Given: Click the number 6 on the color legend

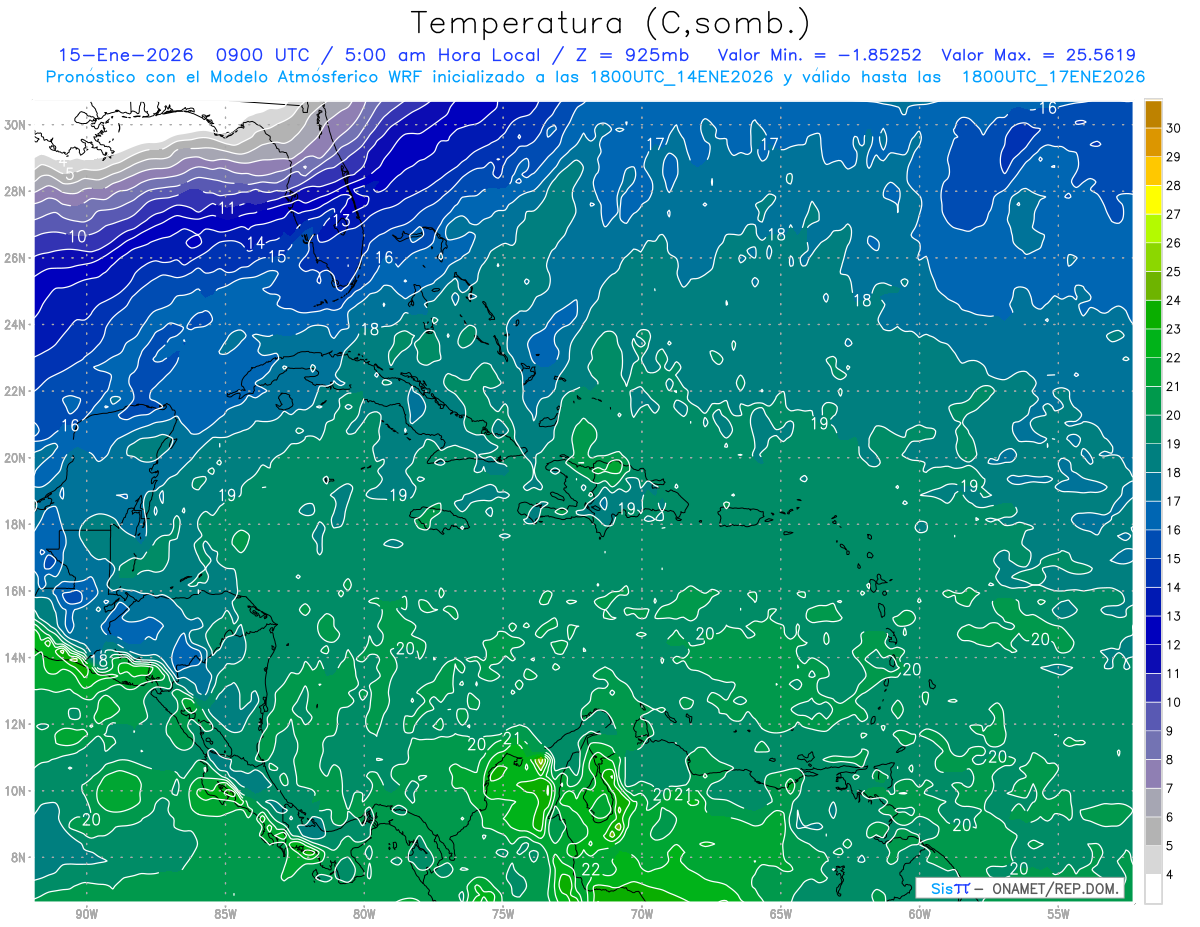Looking at the screenshot, I should (1171, 817).
